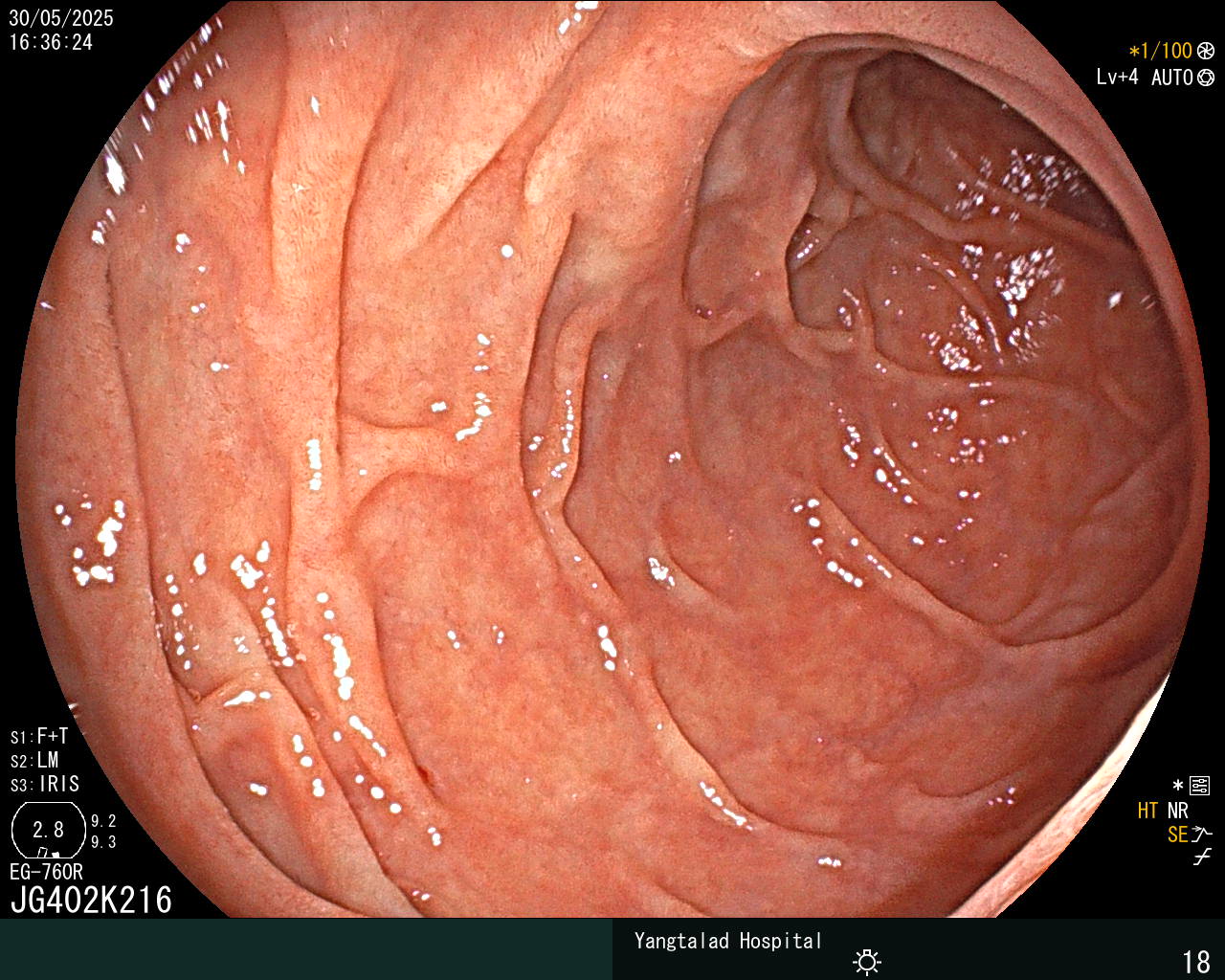Click the Yangtalad Hospital name
The height and width of the screenshot is (980, 1225).
(x=728, y=941)
